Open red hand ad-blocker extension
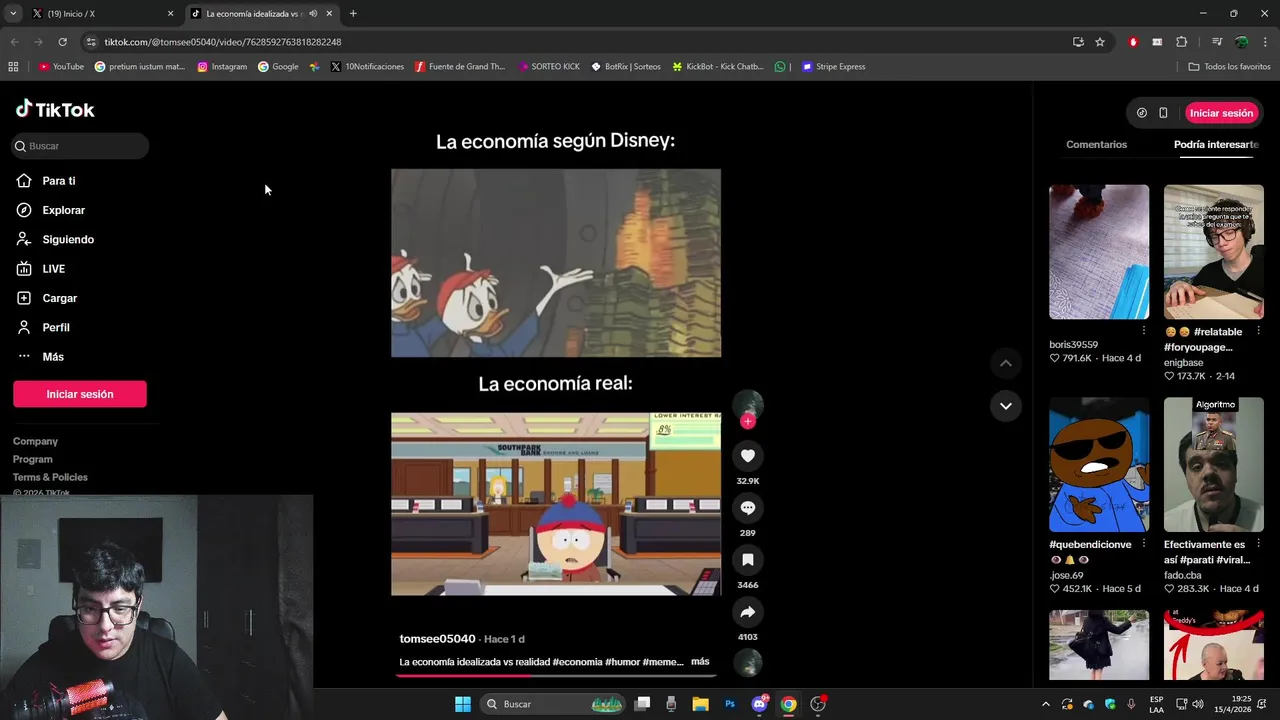This screenshot has height=720, width=1280. [1133, 42]
